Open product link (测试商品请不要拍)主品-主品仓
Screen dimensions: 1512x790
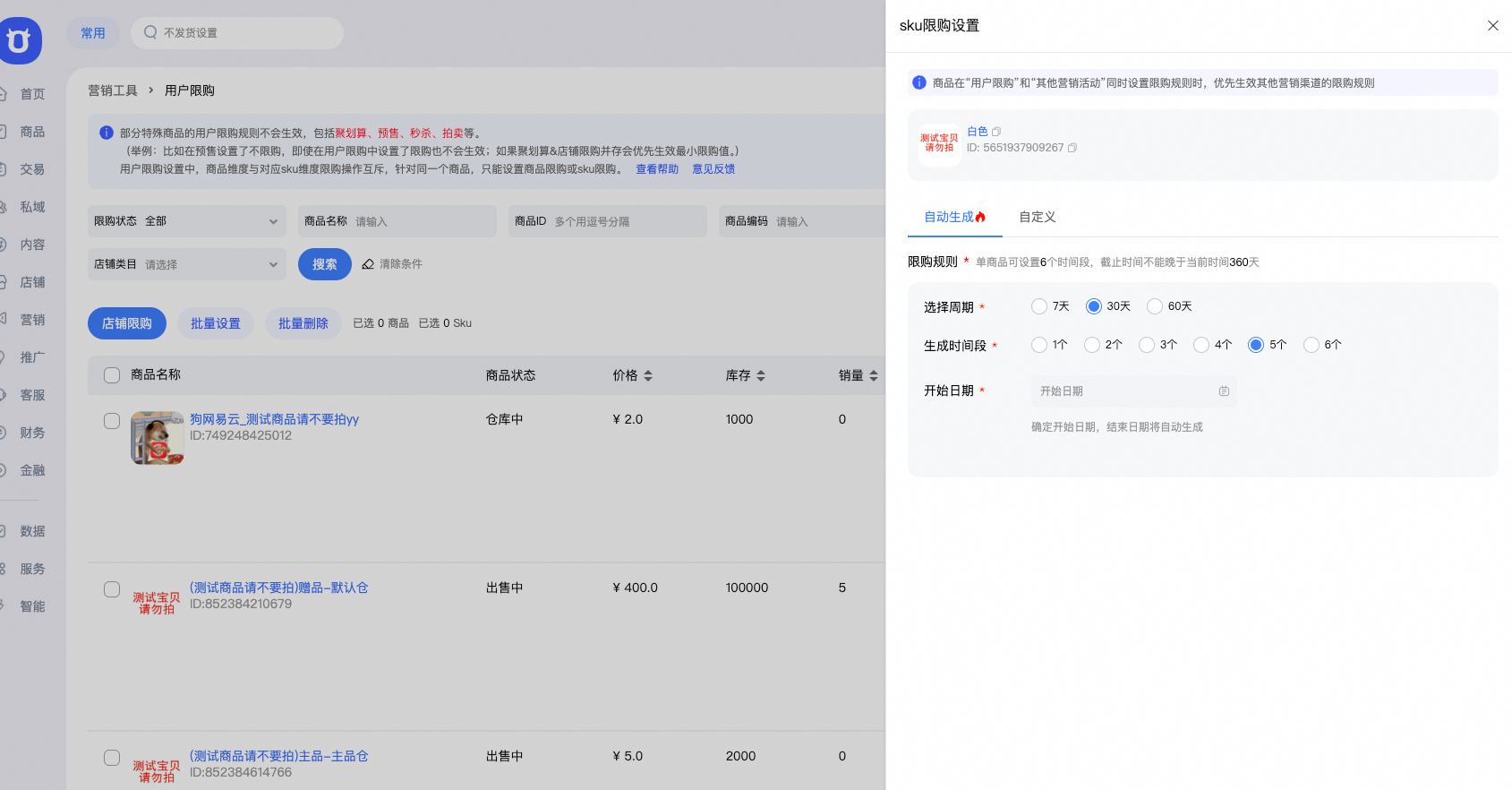point(278,756)
